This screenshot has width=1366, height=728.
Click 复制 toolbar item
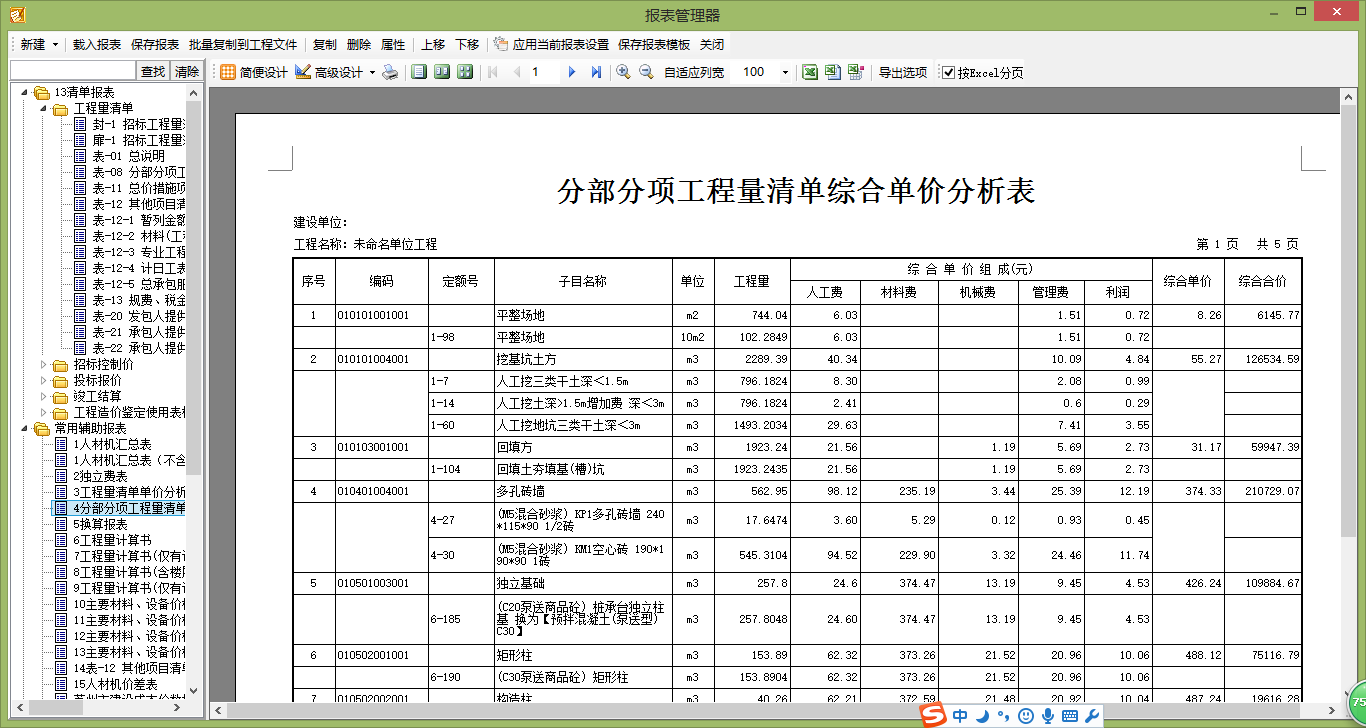325,45
